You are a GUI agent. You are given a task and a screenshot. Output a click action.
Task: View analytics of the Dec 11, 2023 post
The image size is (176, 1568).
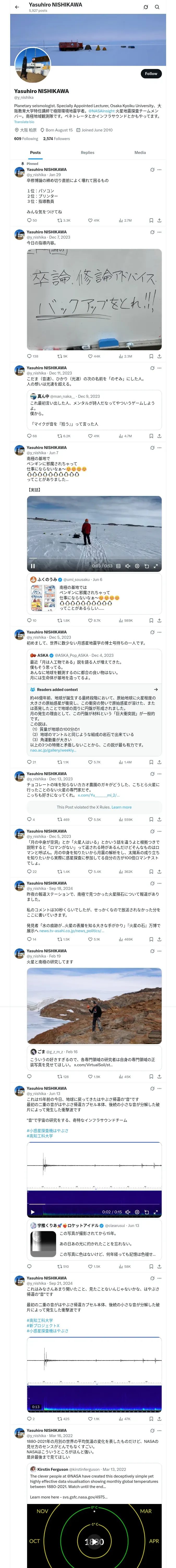pos(121,436)
